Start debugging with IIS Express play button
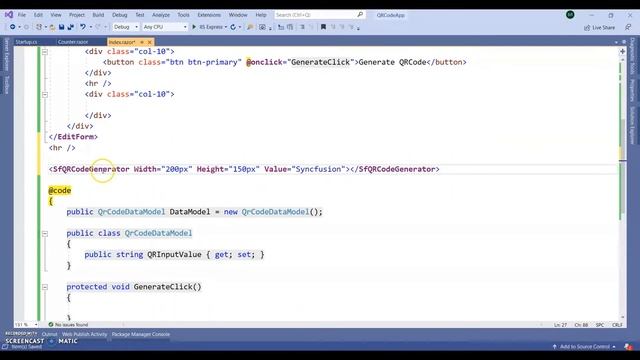The width and height of the screenshot is (640, 360). point(194,27)
